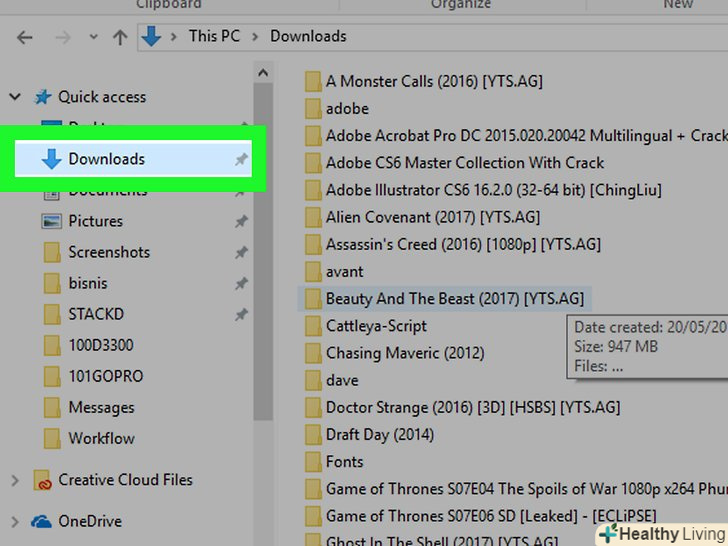Screen dimensions: 728x546
Task: Open the chevron before This PC
Action: (174, 36)
